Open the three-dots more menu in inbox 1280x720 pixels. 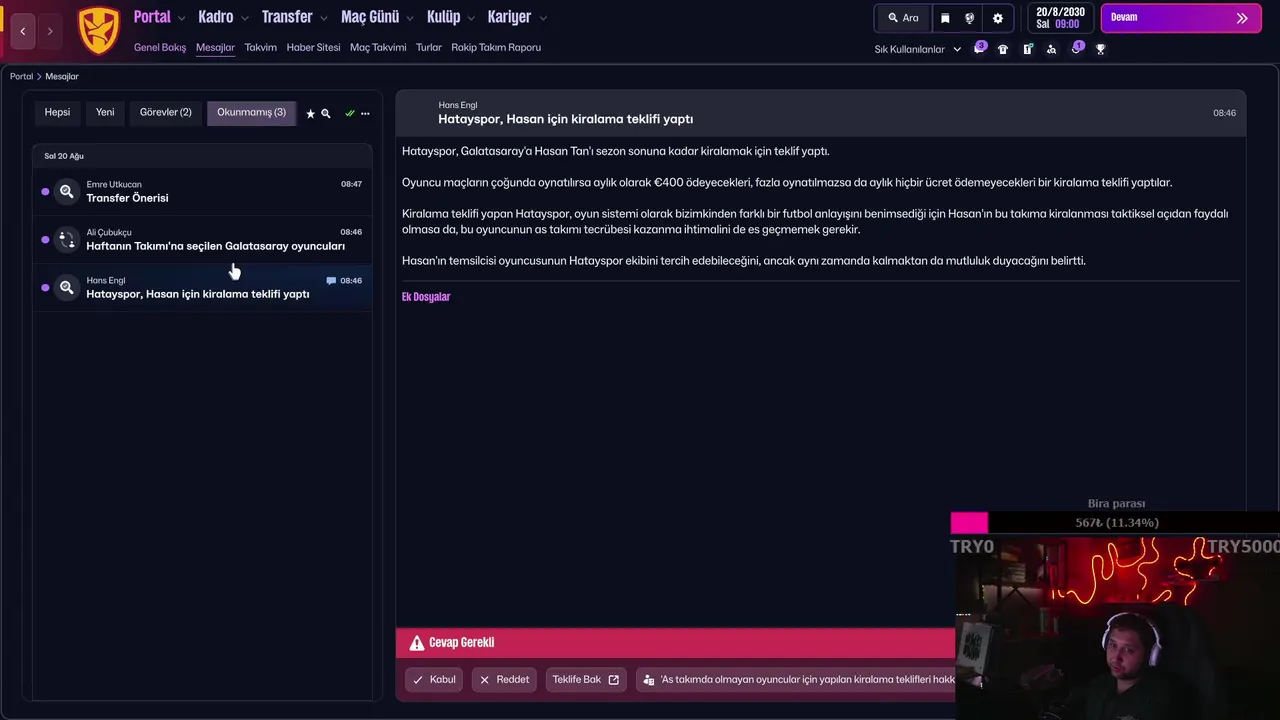click(x=365, y=114)
